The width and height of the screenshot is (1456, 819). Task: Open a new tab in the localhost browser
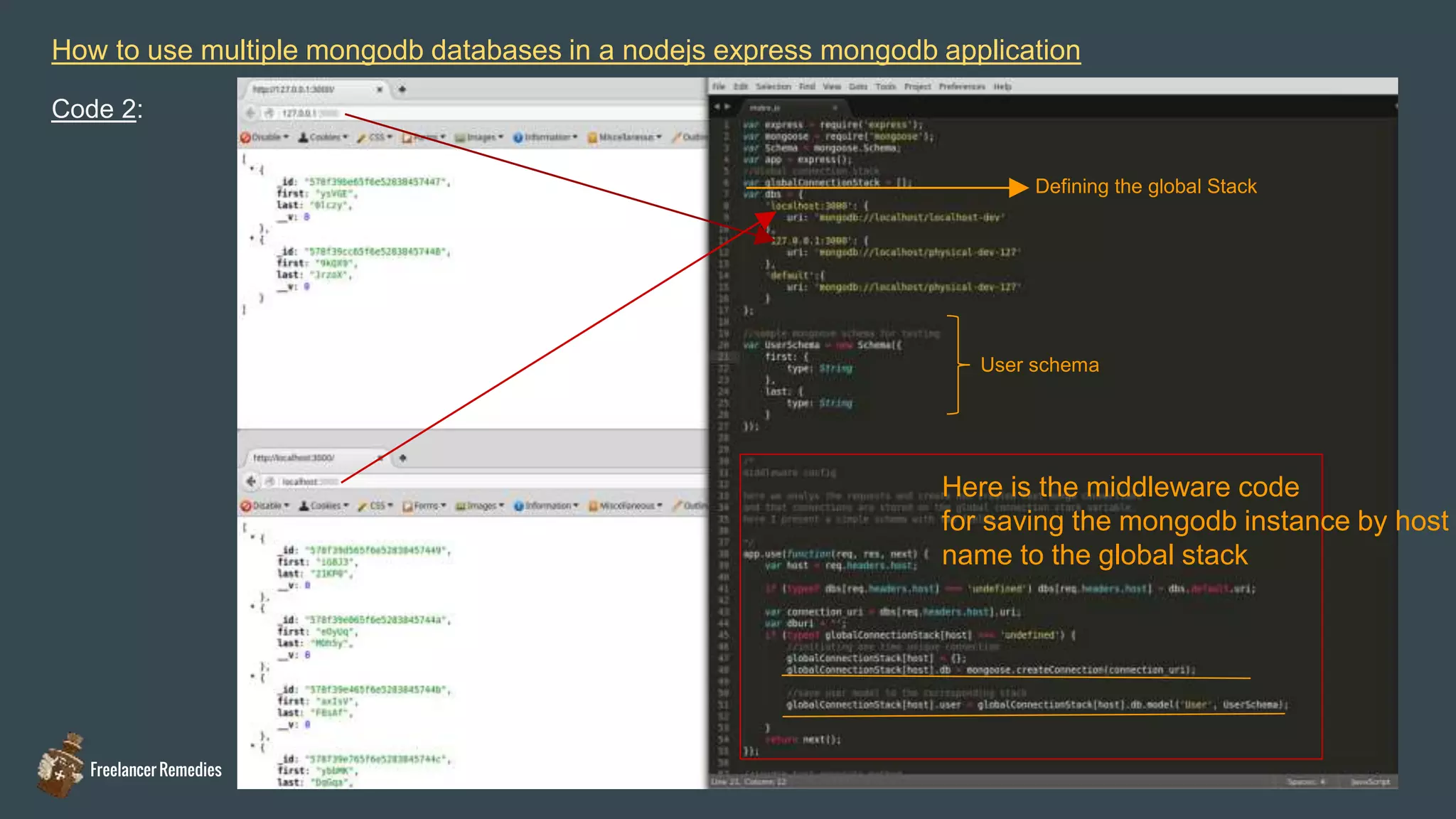click(402, 458)
